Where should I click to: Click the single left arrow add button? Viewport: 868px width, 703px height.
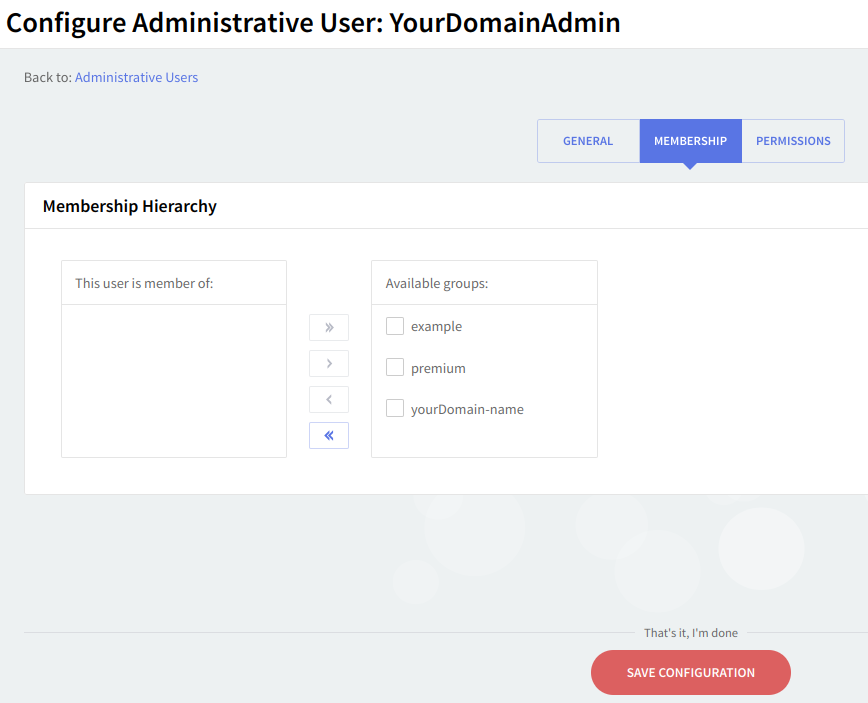[x=329, y=400]
